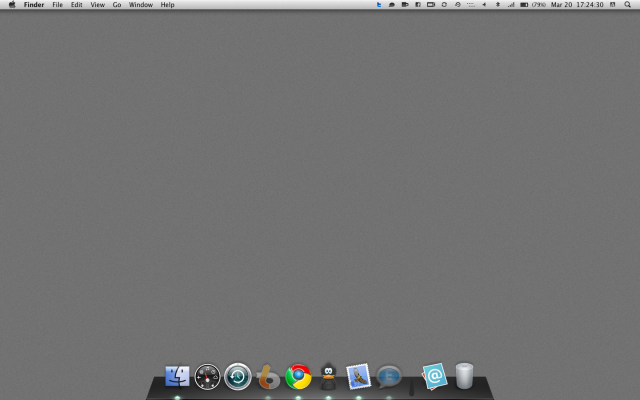Open the Apple menu

(12, 4)
